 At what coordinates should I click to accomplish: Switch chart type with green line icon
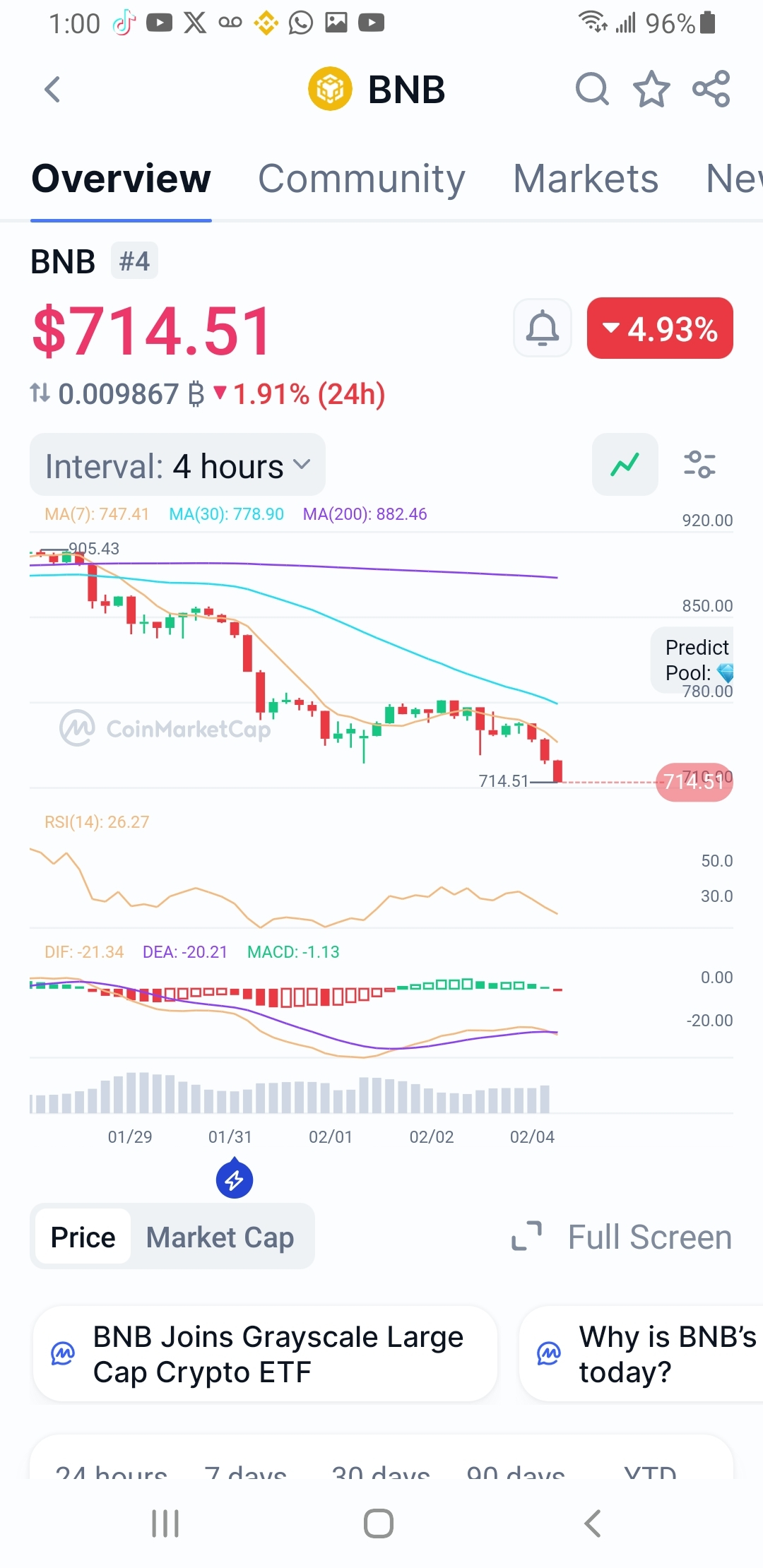pyautogui.click(x=625, y=465)
